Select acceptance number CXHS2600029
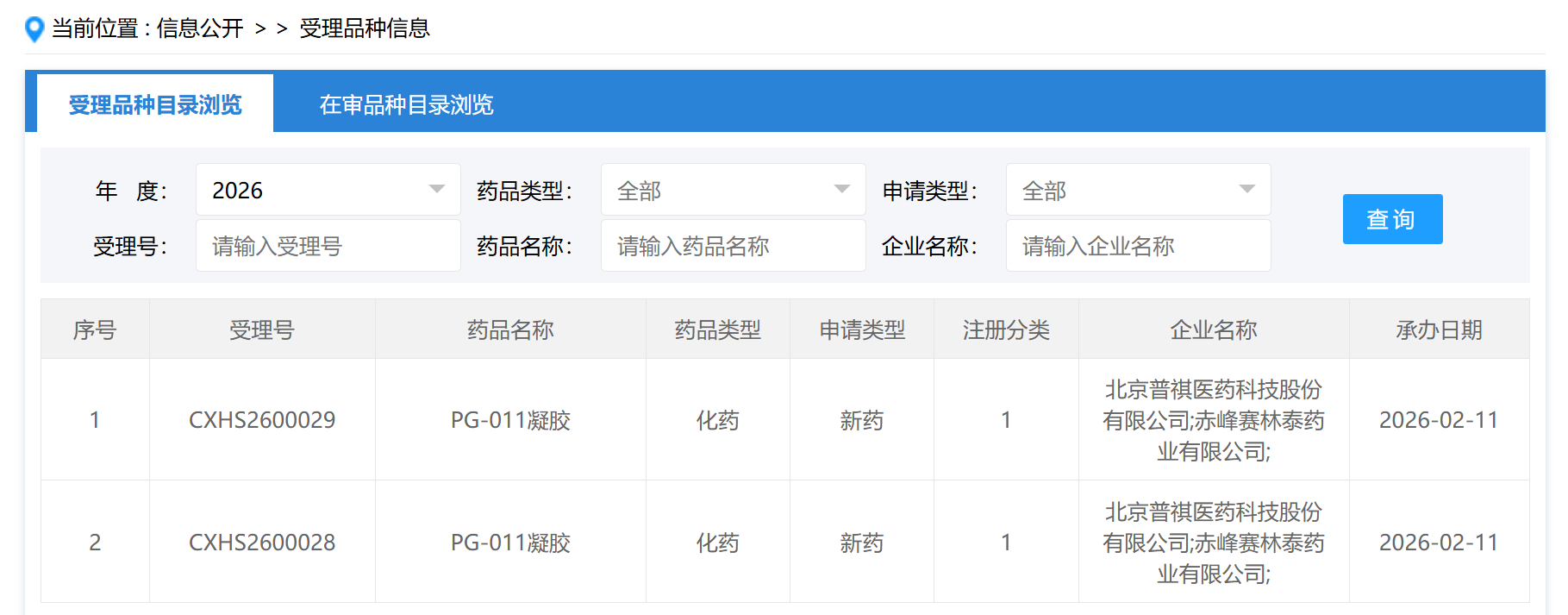 [x=262, y=420]
